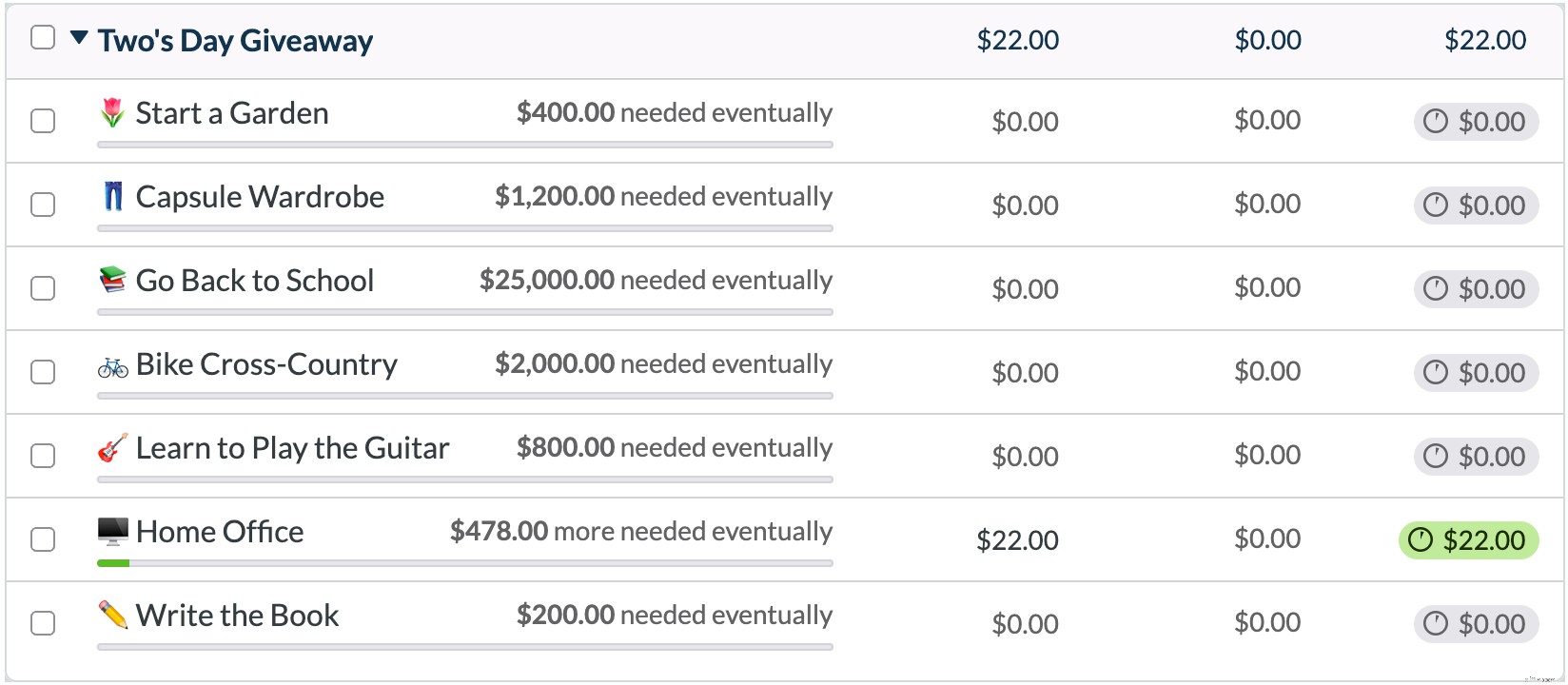Click the computer icon for Home Office

(x=112, y=532)
